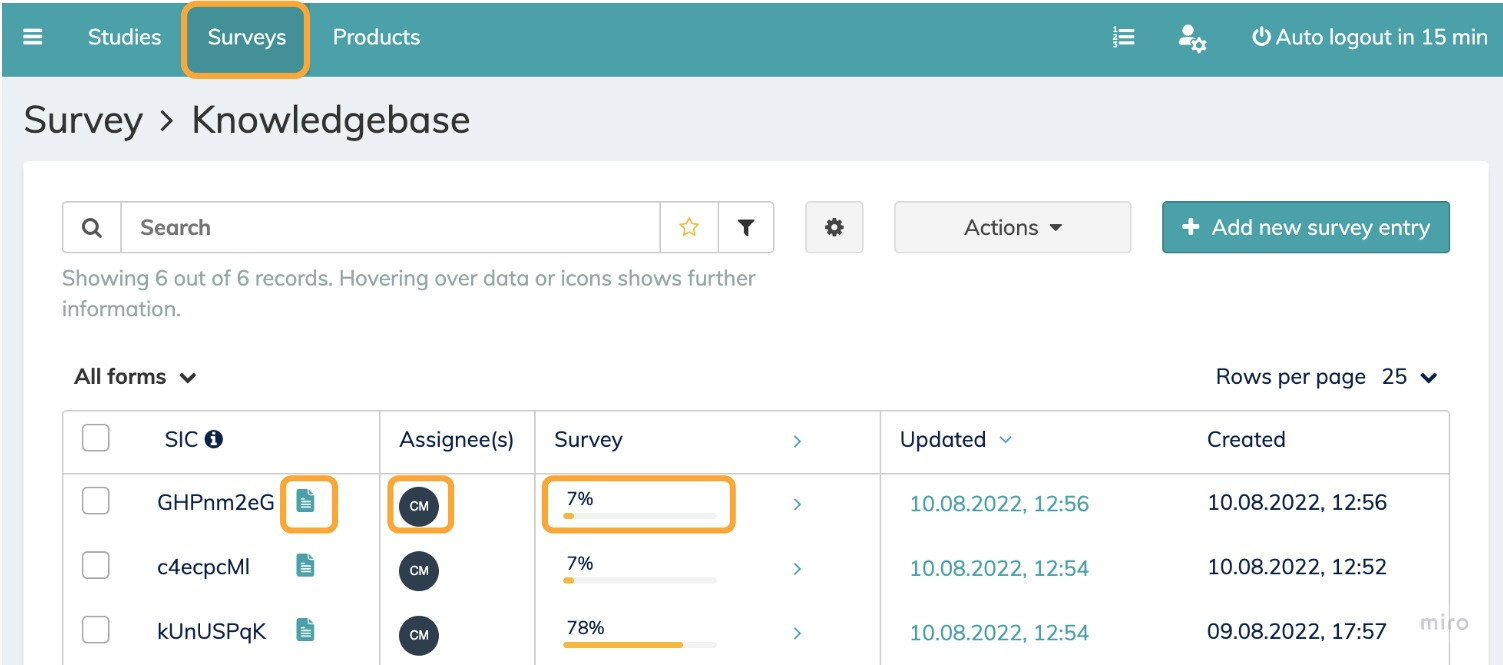Open the Actions dropdown
This screenshot has height=665, width=1503.
(1012, 228)
